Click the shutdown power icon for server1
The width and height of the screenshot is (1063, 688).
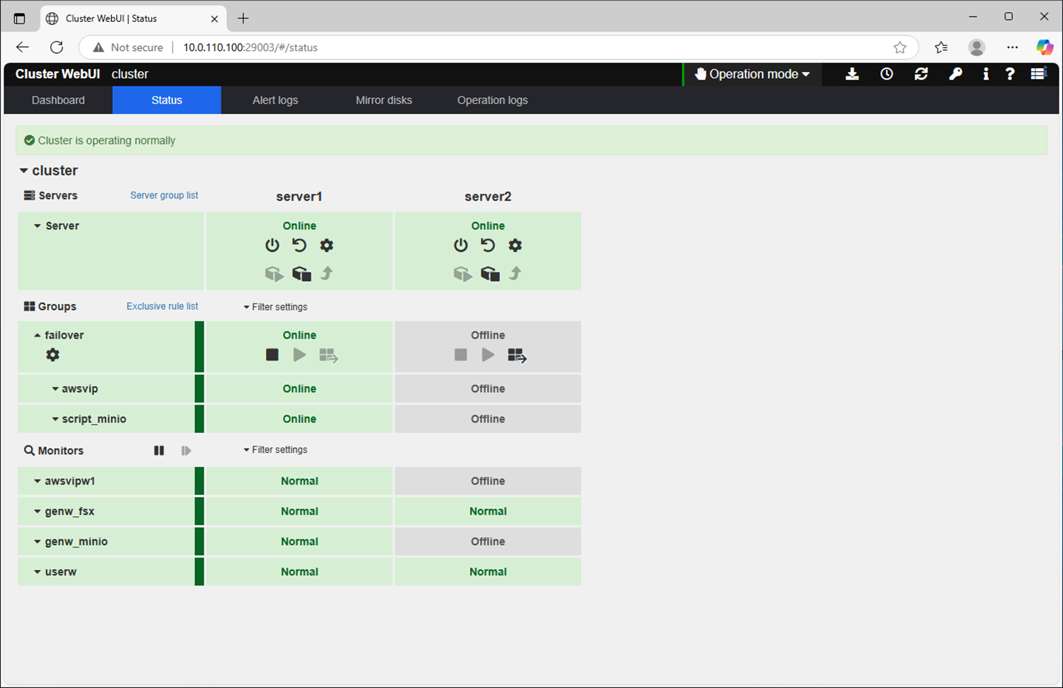click(x=272, y=246)
